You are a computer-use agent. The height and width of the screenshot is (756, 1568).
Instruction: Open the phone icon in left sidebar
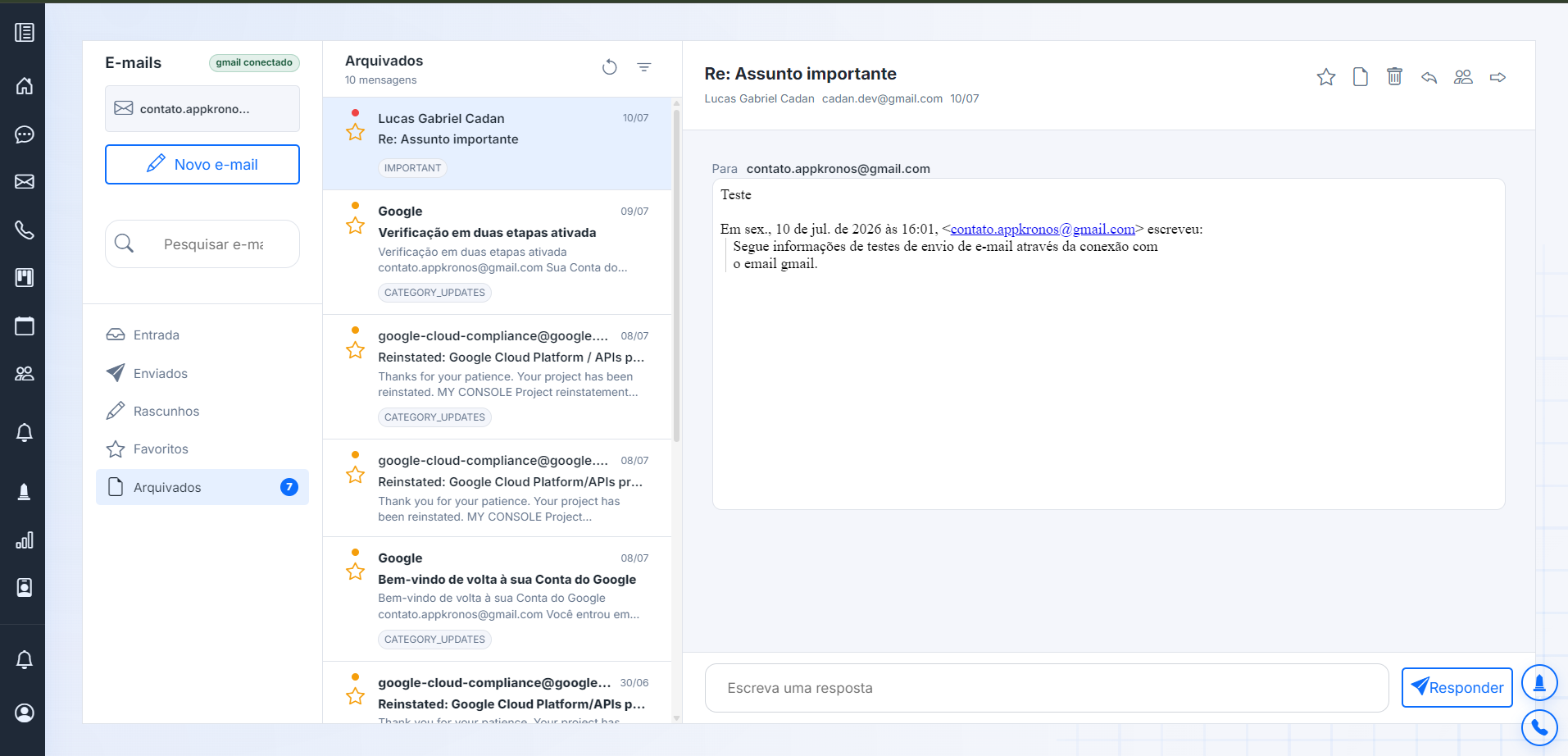(25, 230)
